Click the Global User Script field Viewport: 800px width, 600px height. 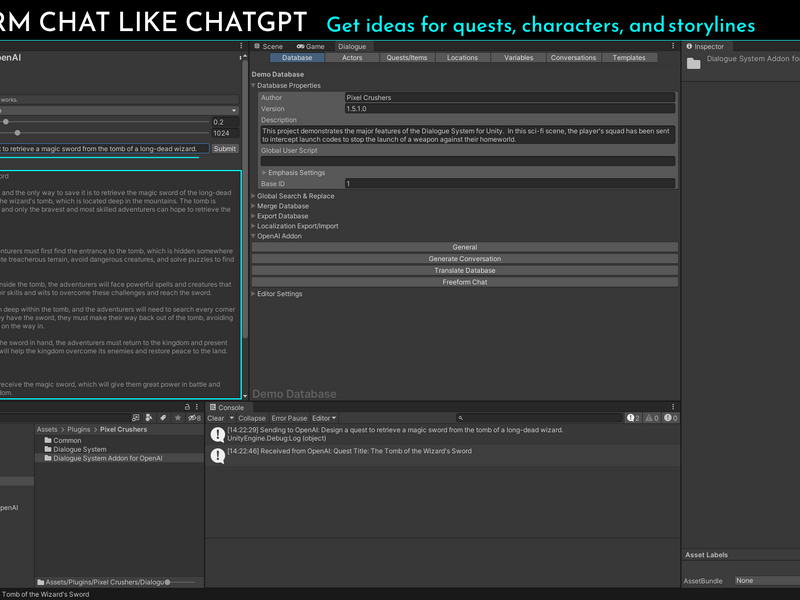coord(468,161)
